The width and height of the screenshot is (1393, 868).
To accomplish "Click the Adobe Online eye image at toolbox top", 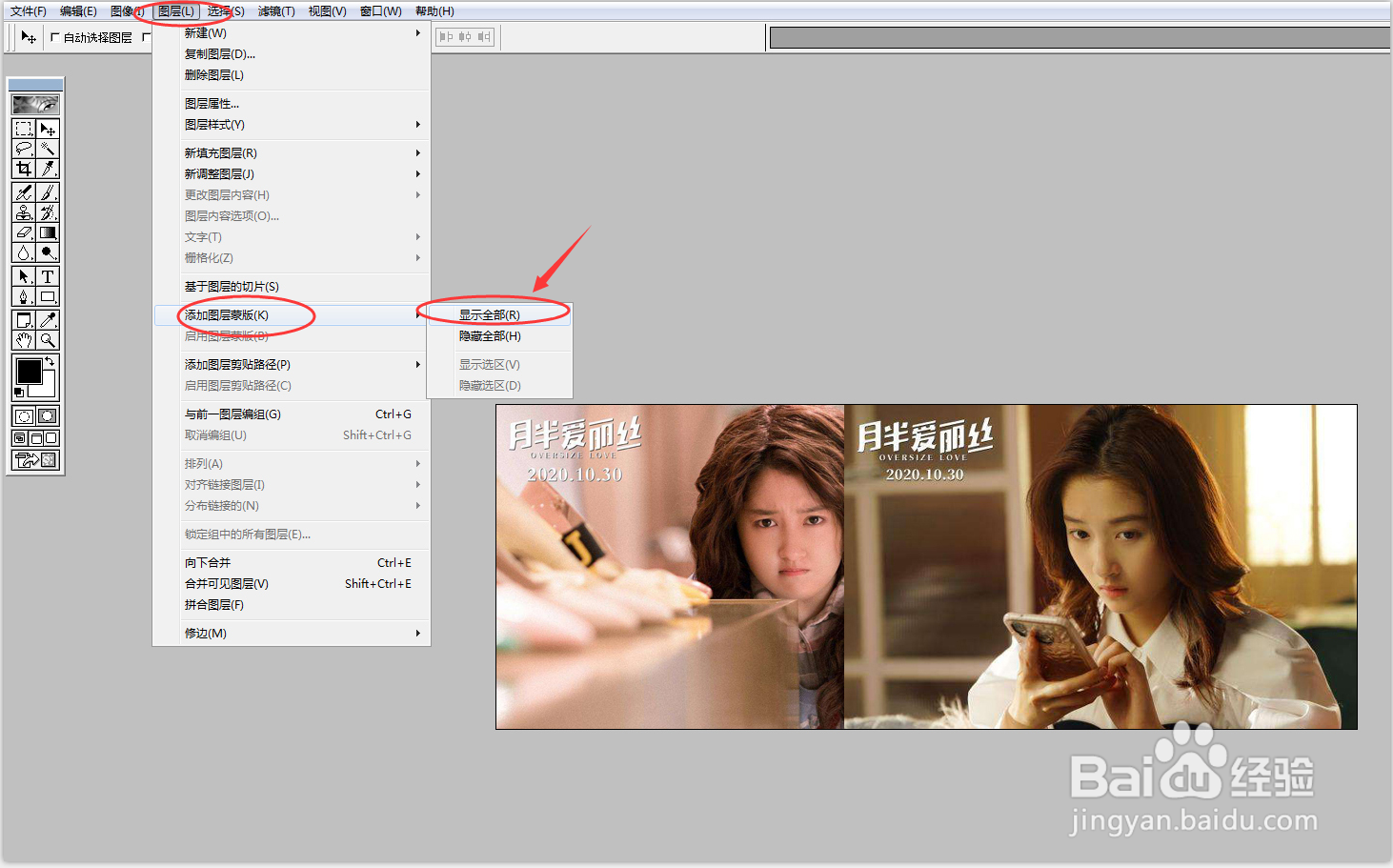I will pyautogui.click(x=35, y=104).
